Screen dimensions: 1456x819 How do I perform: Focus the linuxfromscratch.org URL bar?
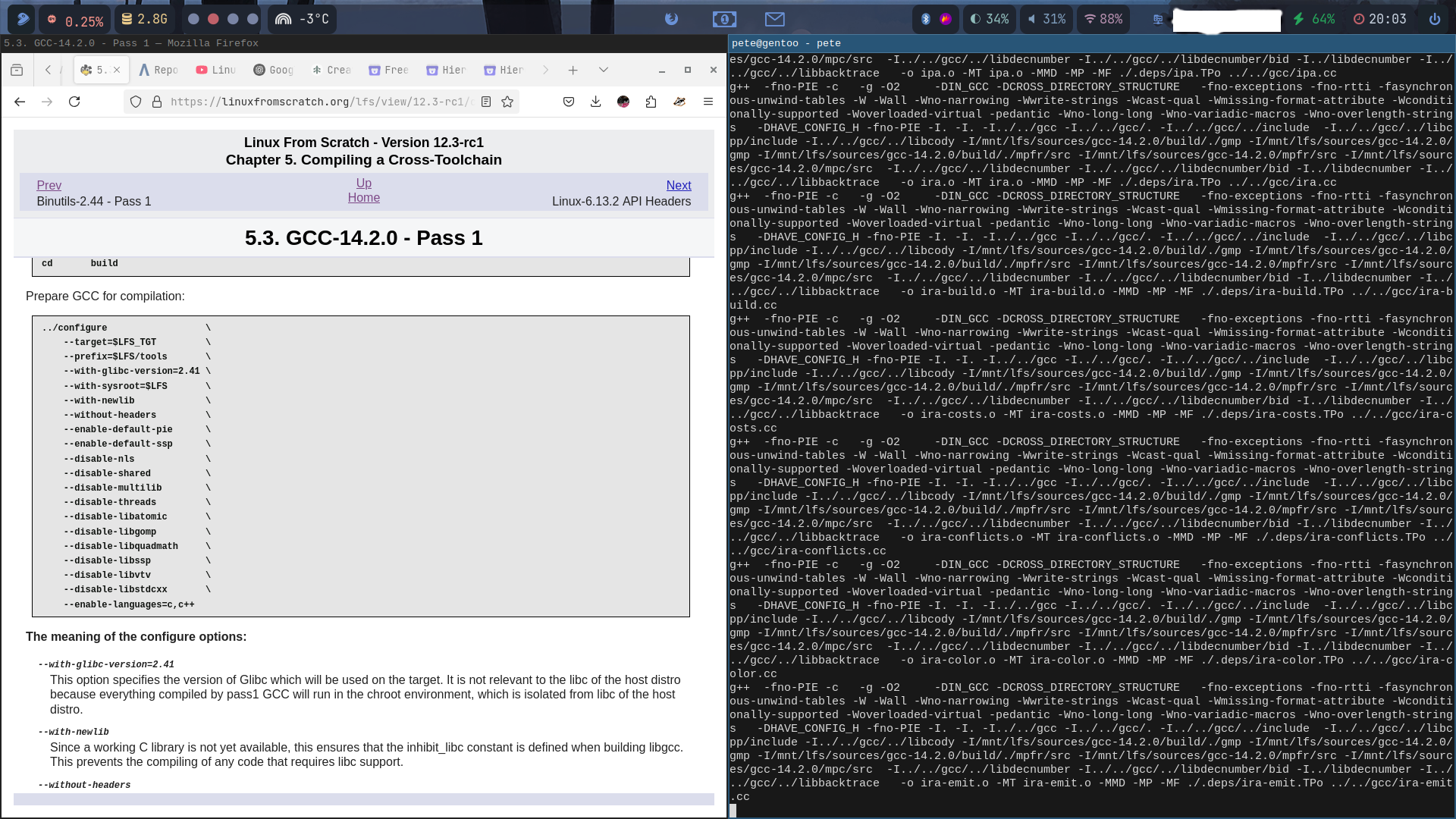pyautogui.click(x=322, y=102)
